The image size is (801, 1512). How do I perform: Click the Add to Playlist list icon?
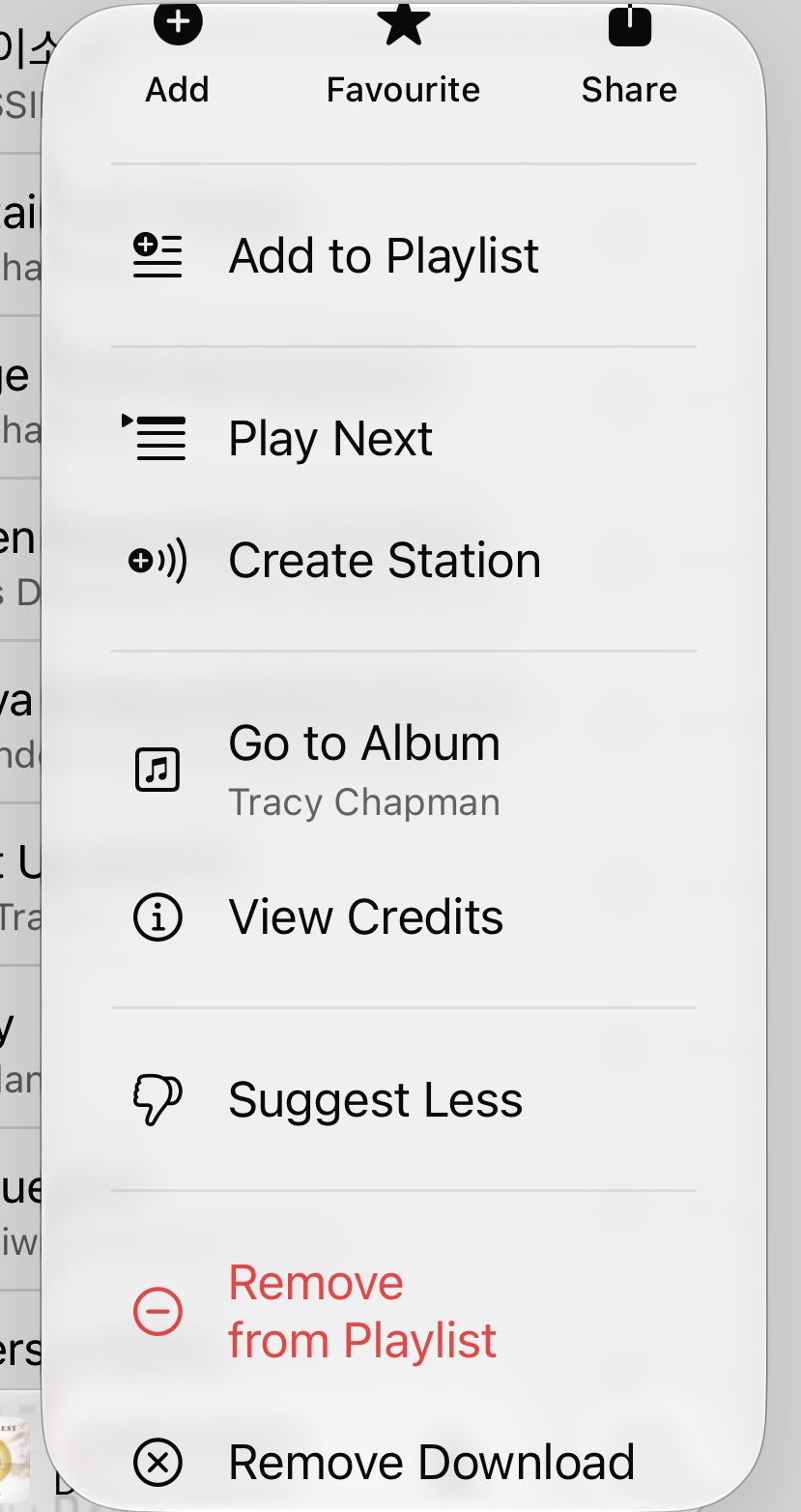click(157, 256)
